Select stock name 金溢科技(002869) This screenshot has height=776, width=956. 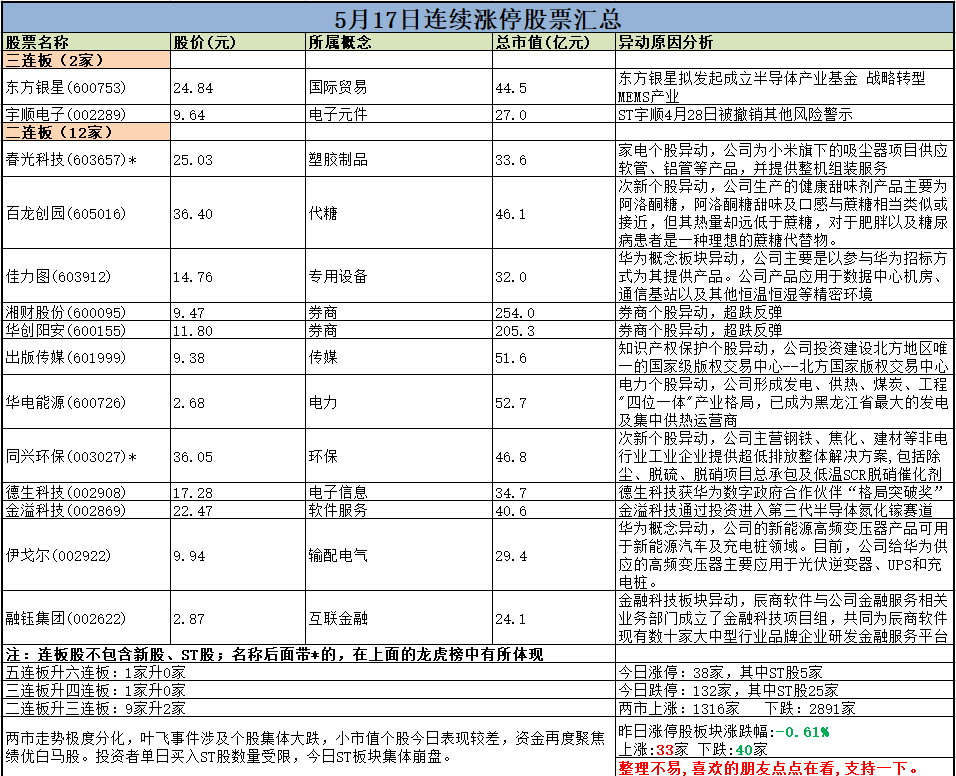(x=66, y=510)
